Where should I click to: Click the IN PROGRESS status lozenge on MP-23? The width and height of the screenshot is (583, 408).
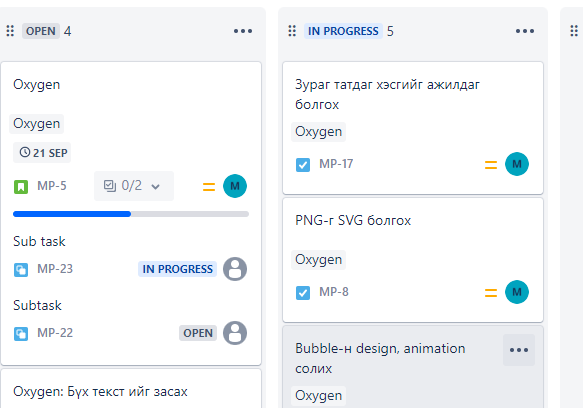coord(177,269)
